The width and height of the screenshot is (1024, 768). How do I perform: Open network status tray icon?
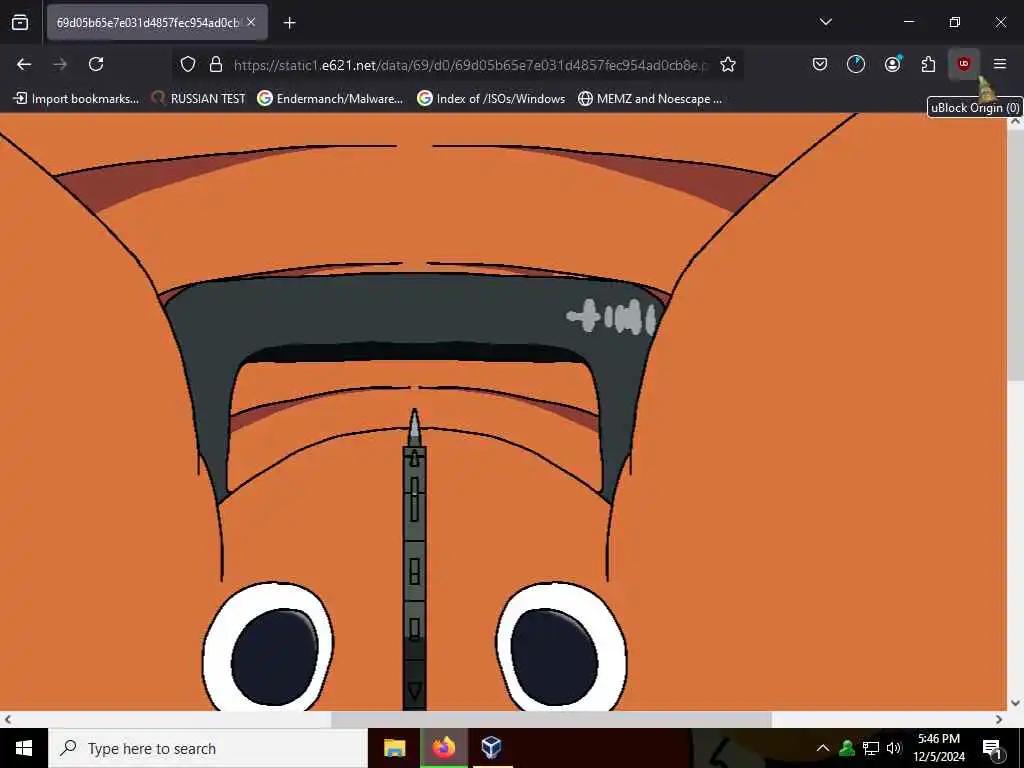tap(871, 748)
